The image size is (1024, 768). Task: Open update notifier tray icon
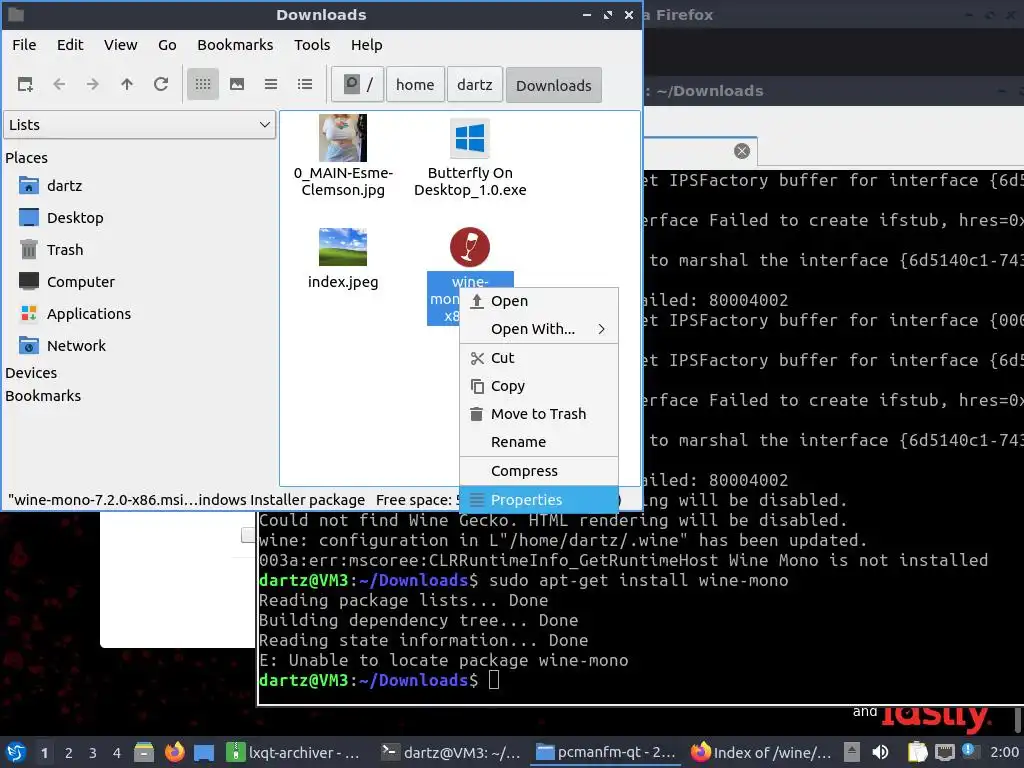click(968, 751)
